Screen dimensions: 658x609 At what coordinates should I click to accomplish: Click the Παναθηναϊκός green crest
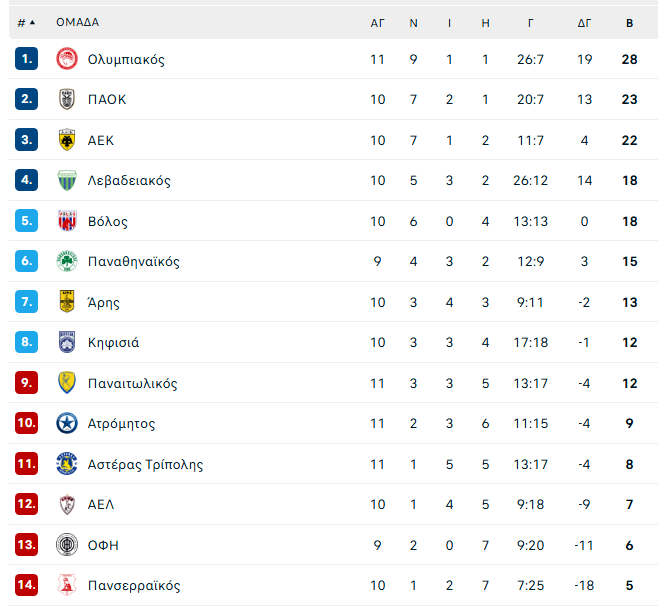(67, 262)
